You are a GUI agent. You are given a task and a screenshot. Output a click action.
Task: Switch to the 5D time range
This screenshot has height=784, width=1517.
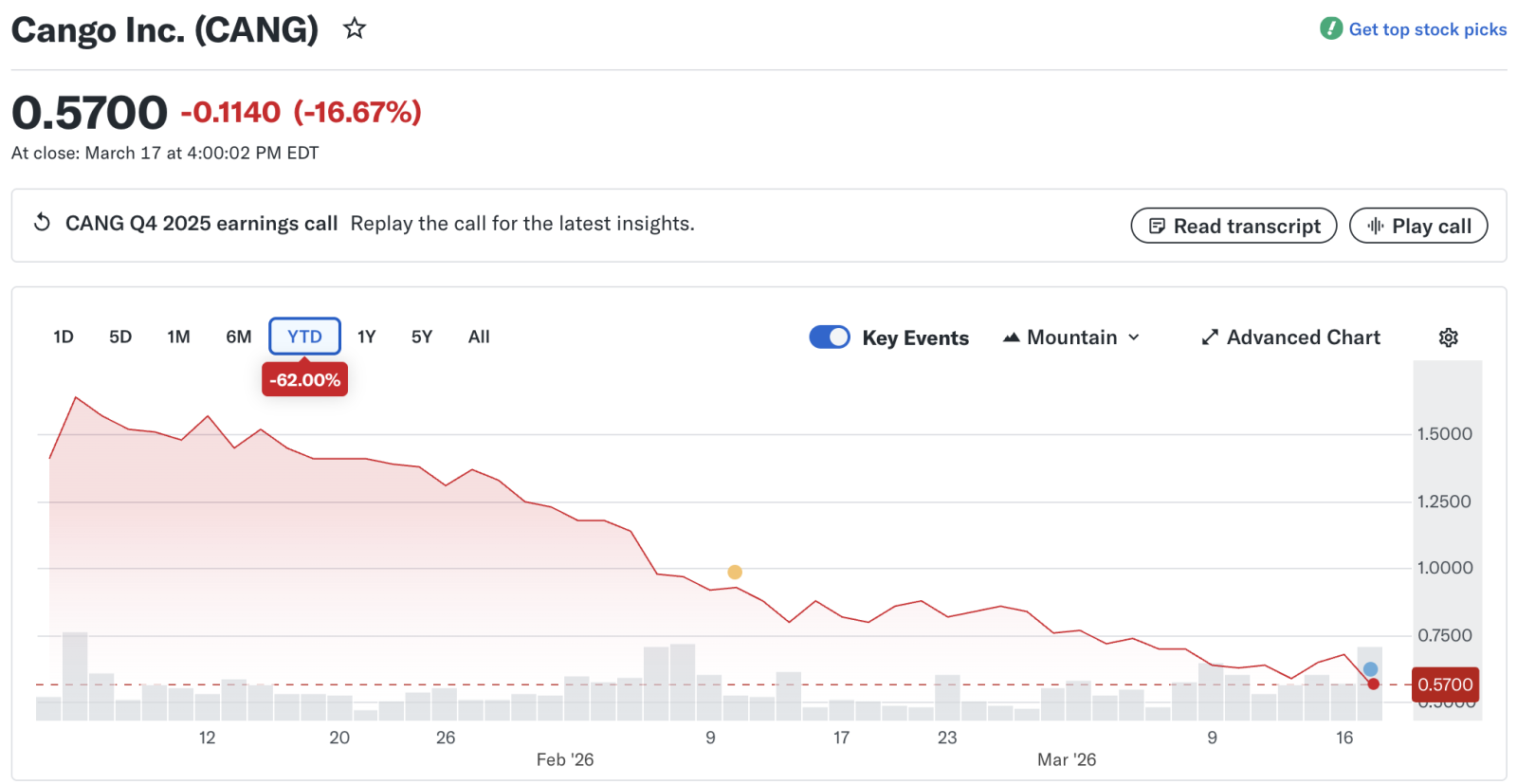pos(120,337)
